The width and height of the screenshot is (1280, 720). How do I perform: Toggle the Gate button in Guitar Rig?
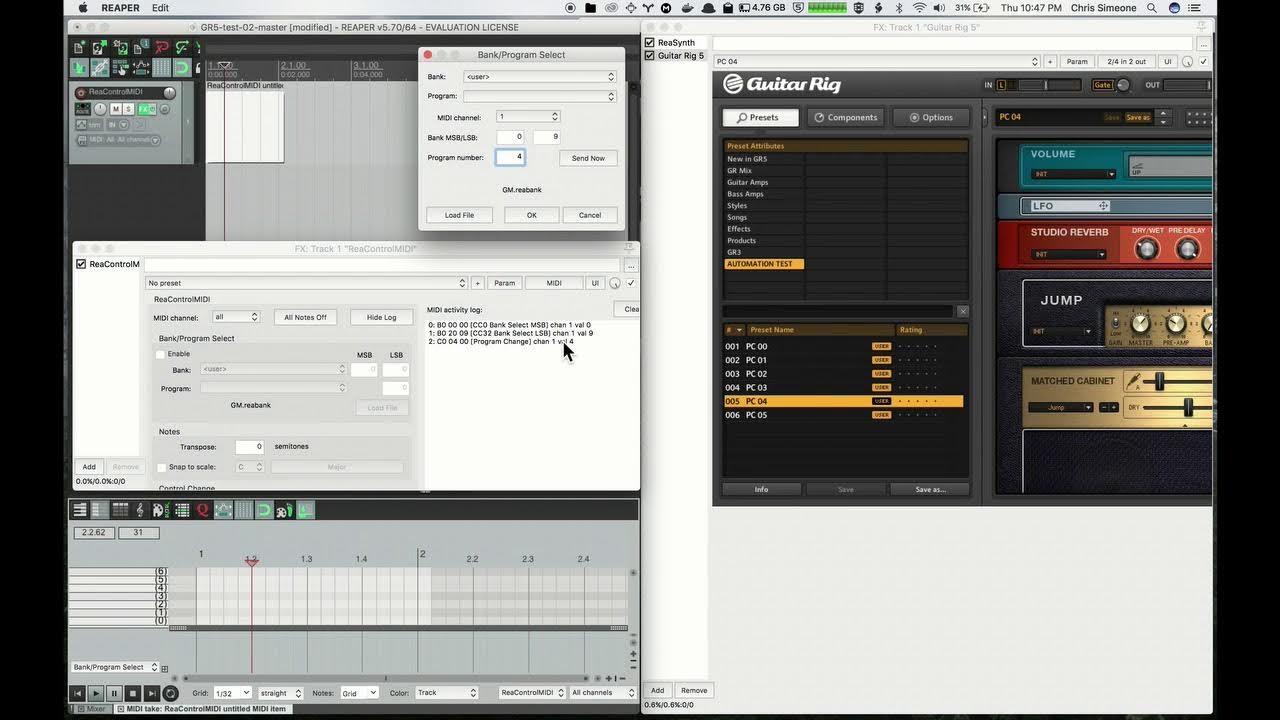1102,85
